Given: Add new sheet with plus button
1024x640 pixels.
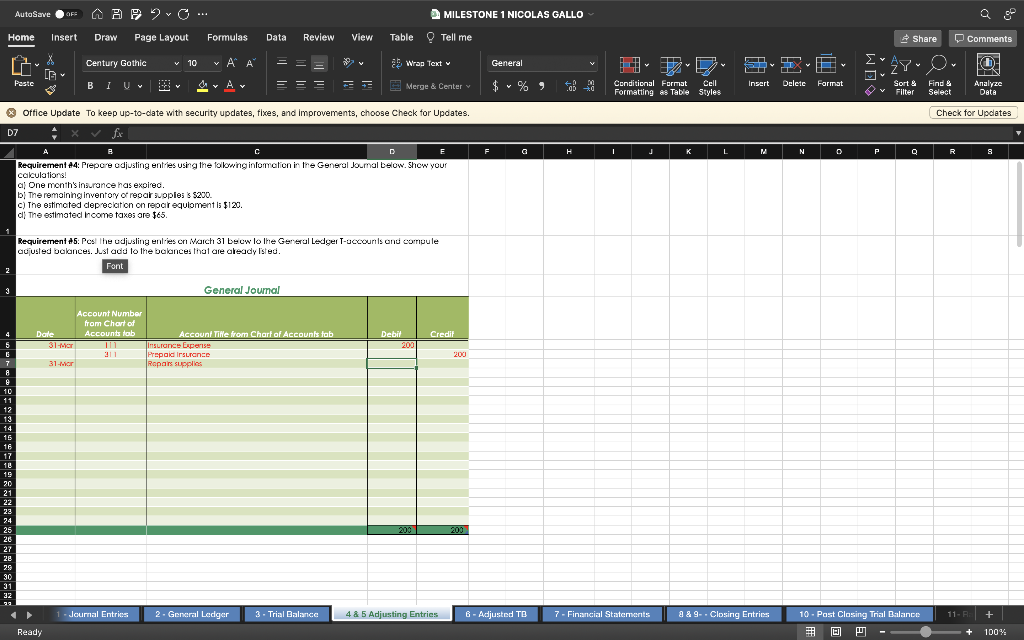Looking at the screenshot, I should (x=989, y=614).
